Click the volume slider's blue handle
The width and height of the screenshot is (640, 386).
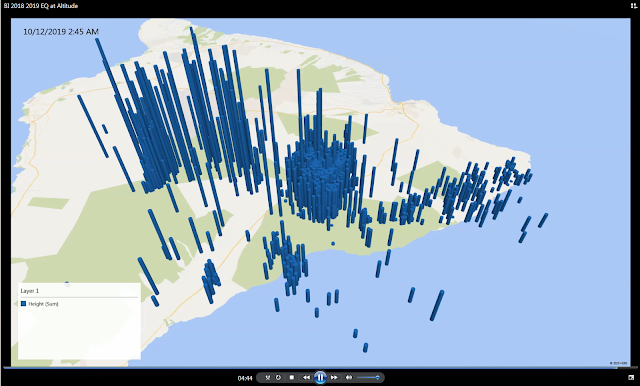coord(378,377)
